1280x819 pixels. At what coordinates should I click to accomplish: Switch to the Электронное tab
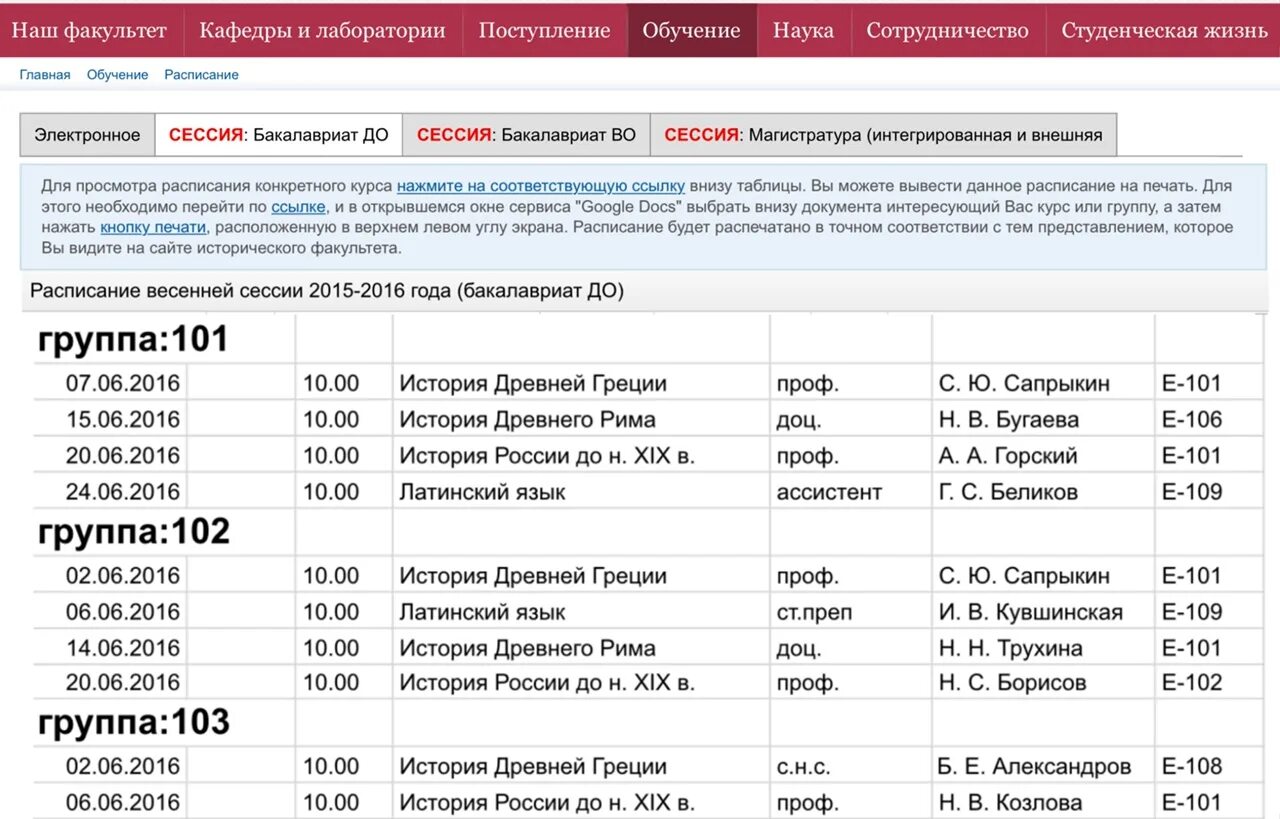point(87,135)
